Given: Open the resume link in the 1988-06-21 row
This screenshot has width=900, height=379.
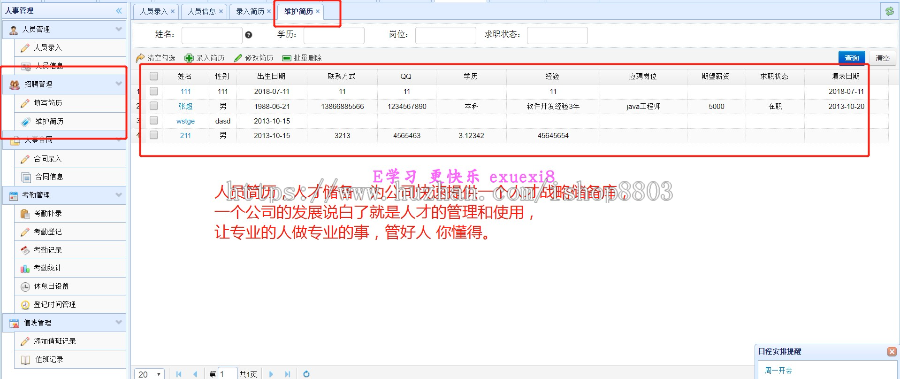Looking at the screenshot, I should 185,106.
